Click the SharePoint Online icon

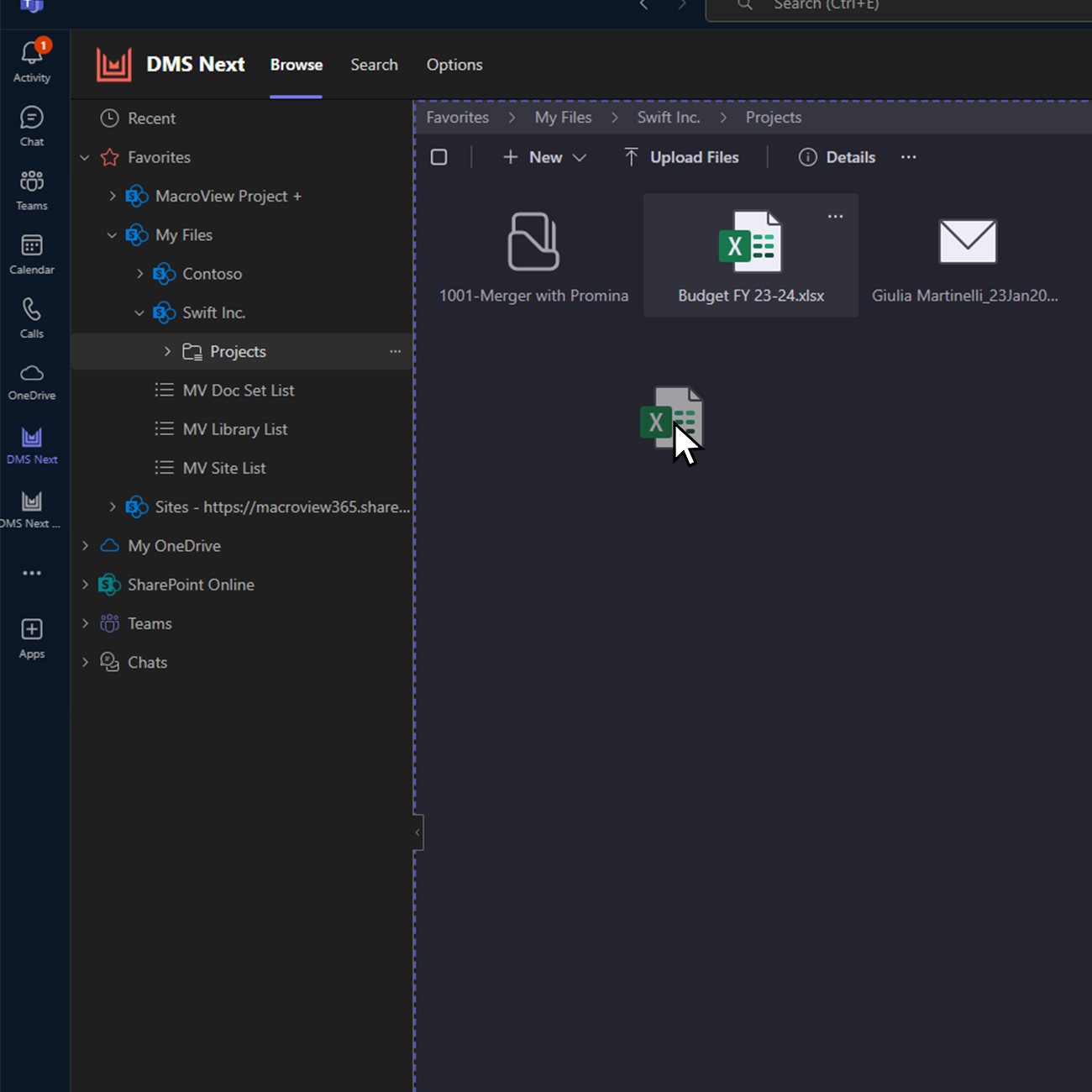pyautogui.click(x=109, y=585)
